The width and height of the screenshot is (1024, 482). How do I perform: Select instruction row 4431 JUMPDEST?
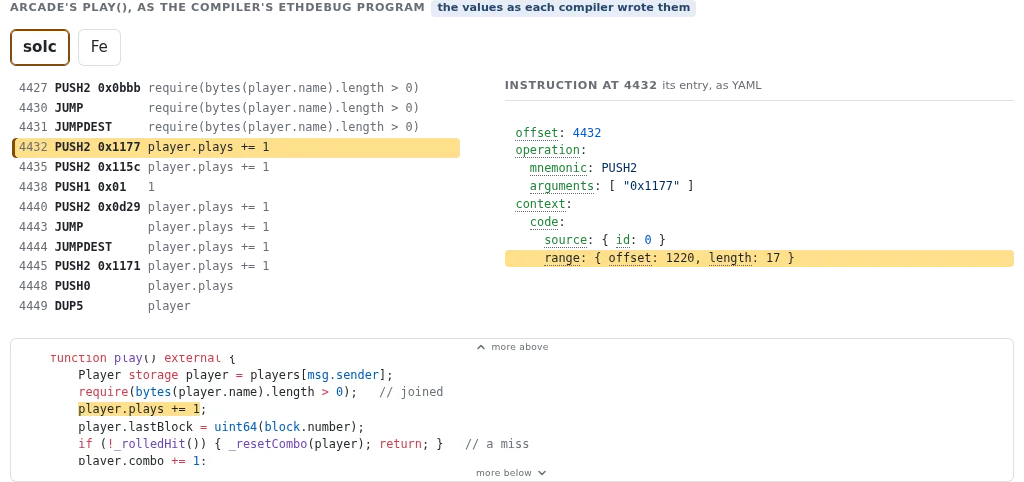pos(236,127)
